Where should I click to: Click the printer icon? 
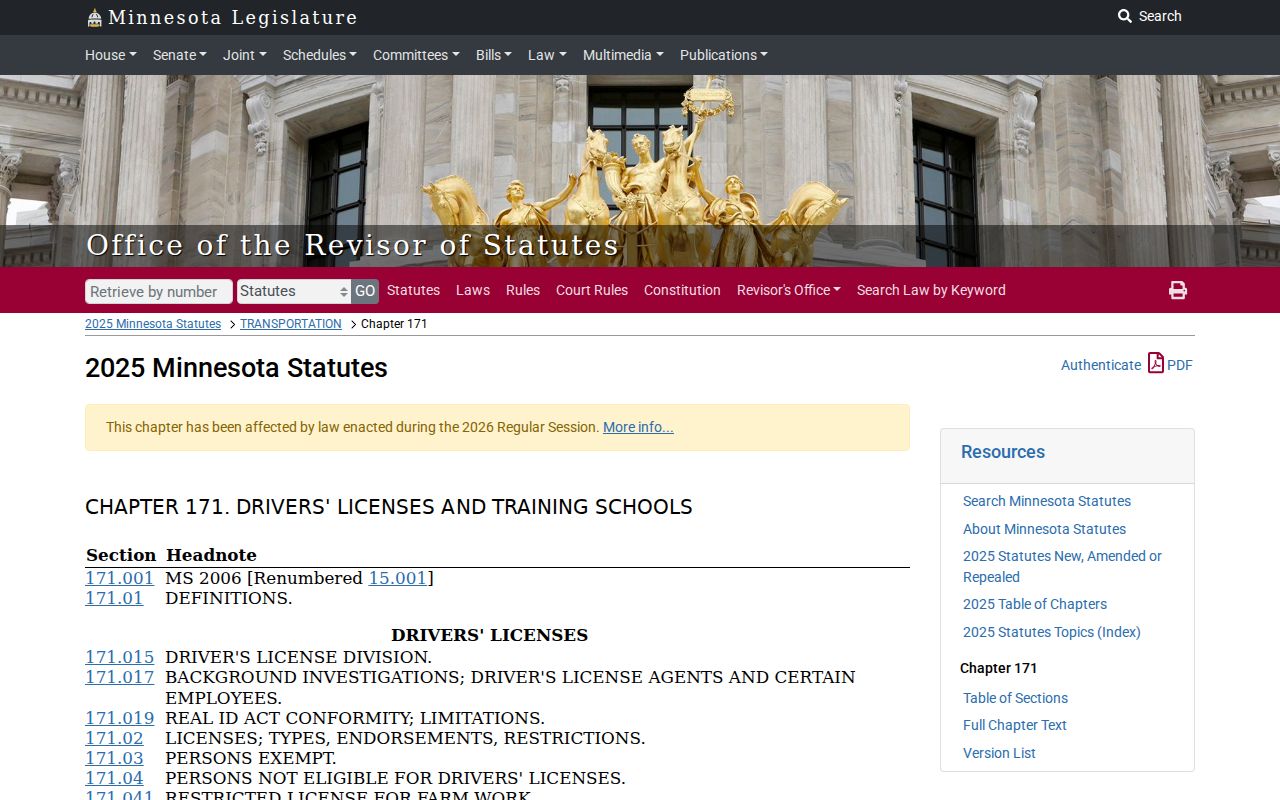(x=1178, y=290)
